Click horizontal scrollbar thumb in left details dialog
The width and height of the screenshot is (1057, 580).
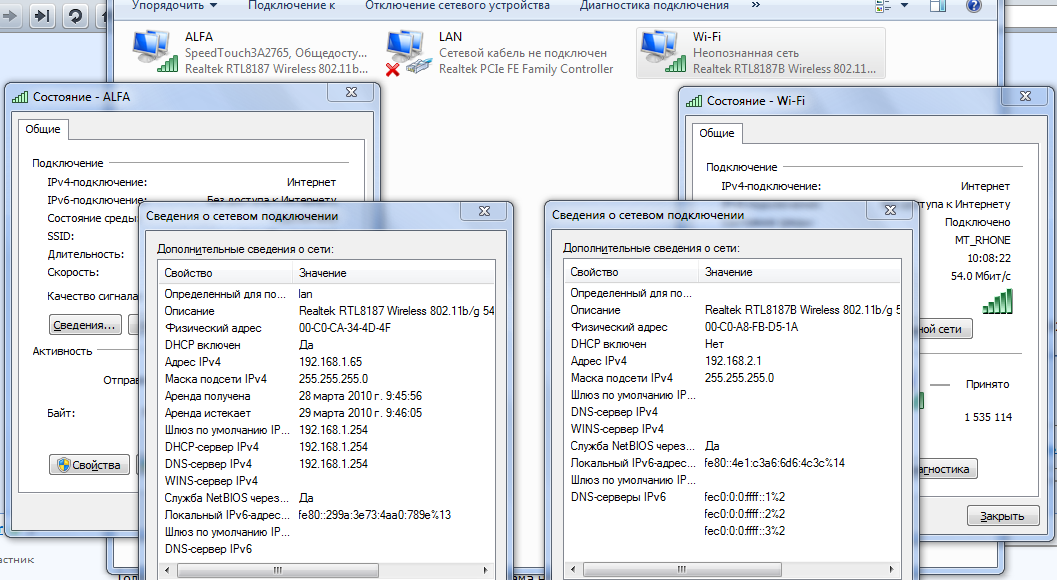click(278, 571)
